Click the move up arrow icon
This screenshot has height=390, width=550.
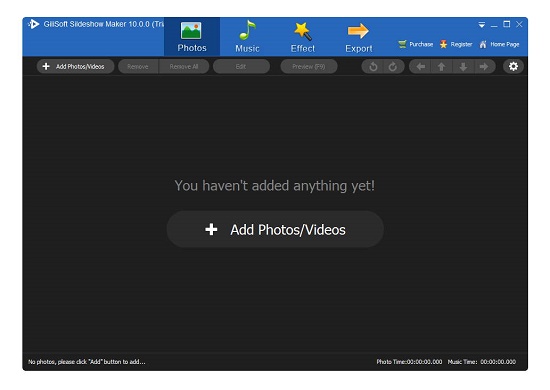(442, 66)
